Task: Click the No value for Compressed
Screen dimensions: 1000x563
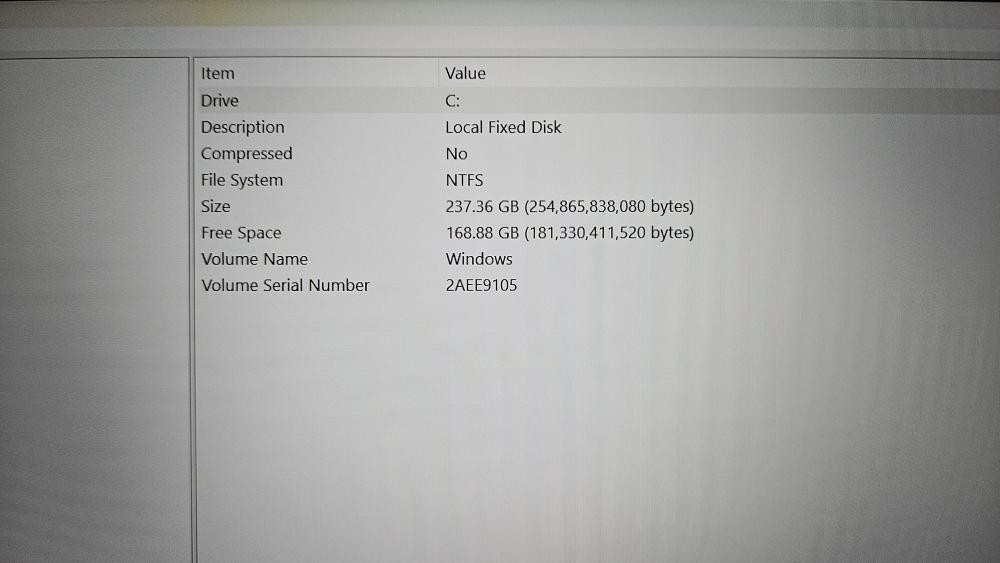Action: click(456, 154)
